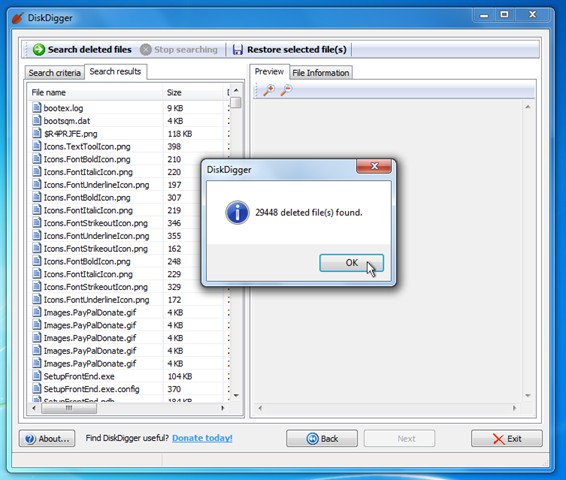
Task: Click the file icon beside bootsqm.dat
Action: click(x=36, y=120)
